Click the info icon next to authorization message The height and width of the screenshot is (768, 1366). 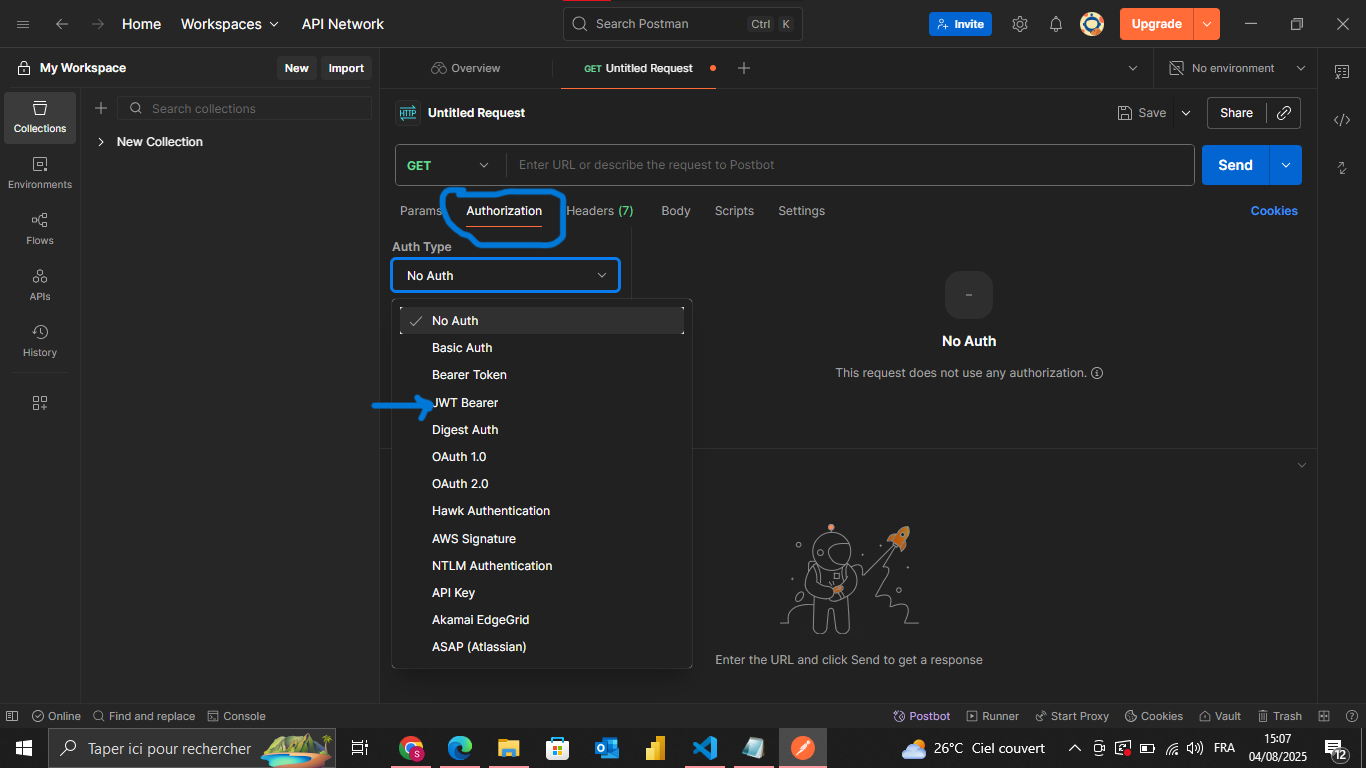(1097, 373)
